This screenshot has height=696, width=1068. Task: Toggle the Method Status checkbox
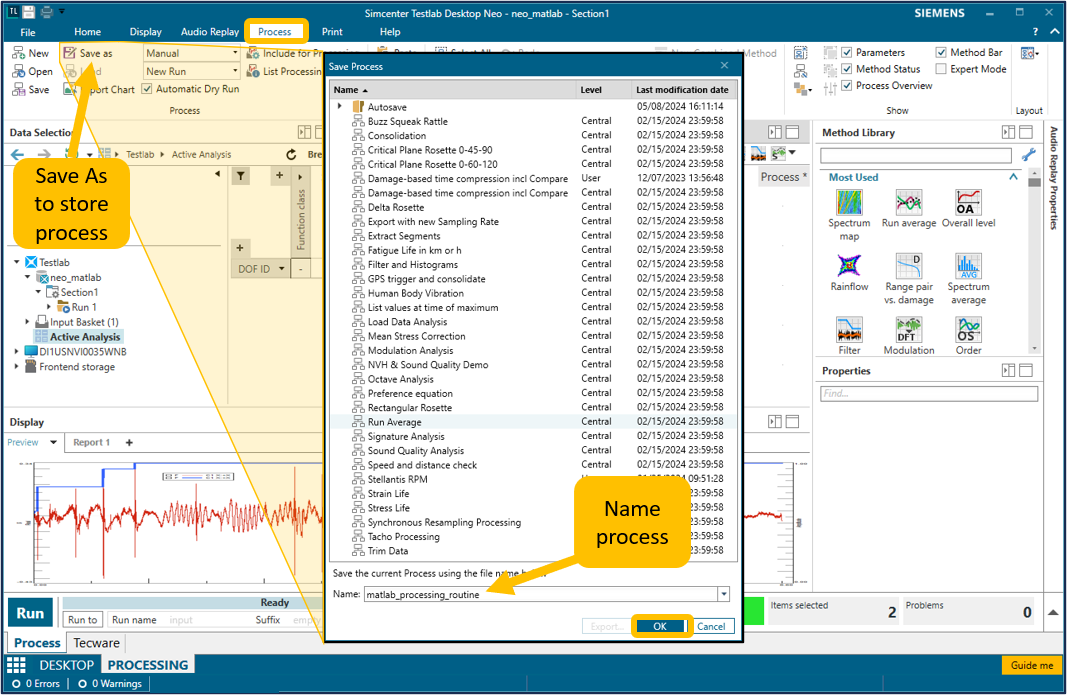847,69
